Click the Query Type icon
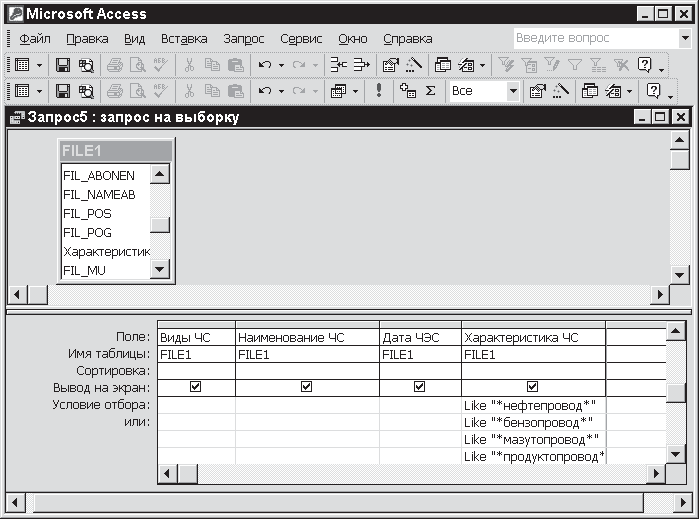The height and width of the screenshot is (519, 699). pos(338,90)
